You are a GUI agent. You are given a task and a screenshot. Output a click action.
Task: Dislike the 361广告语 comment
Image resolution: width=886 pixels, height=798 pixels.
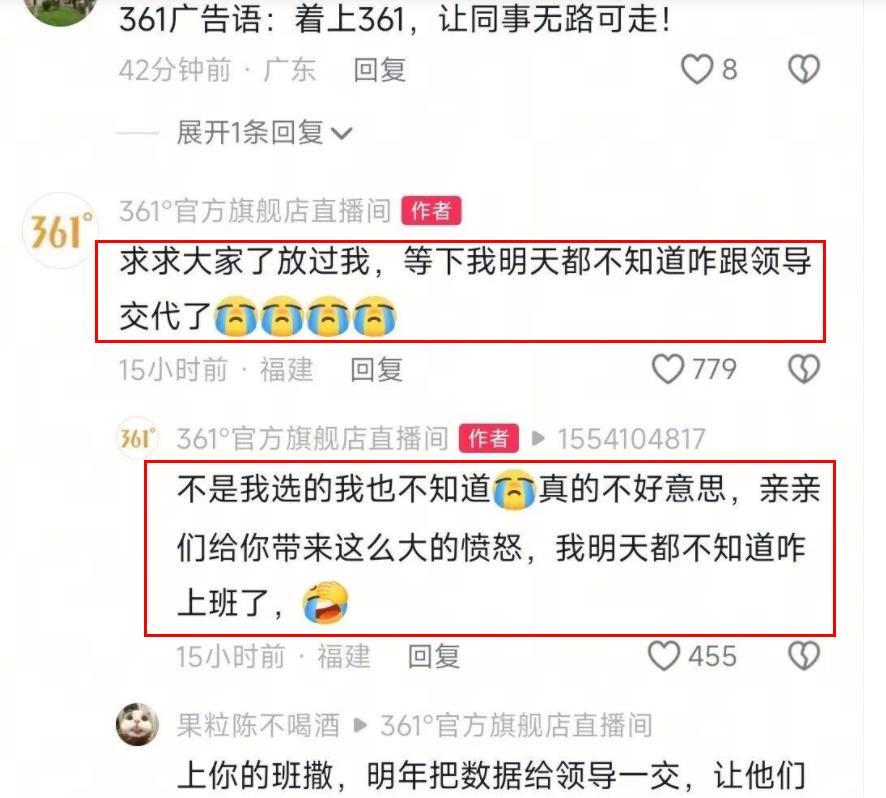tap(804, 70)
